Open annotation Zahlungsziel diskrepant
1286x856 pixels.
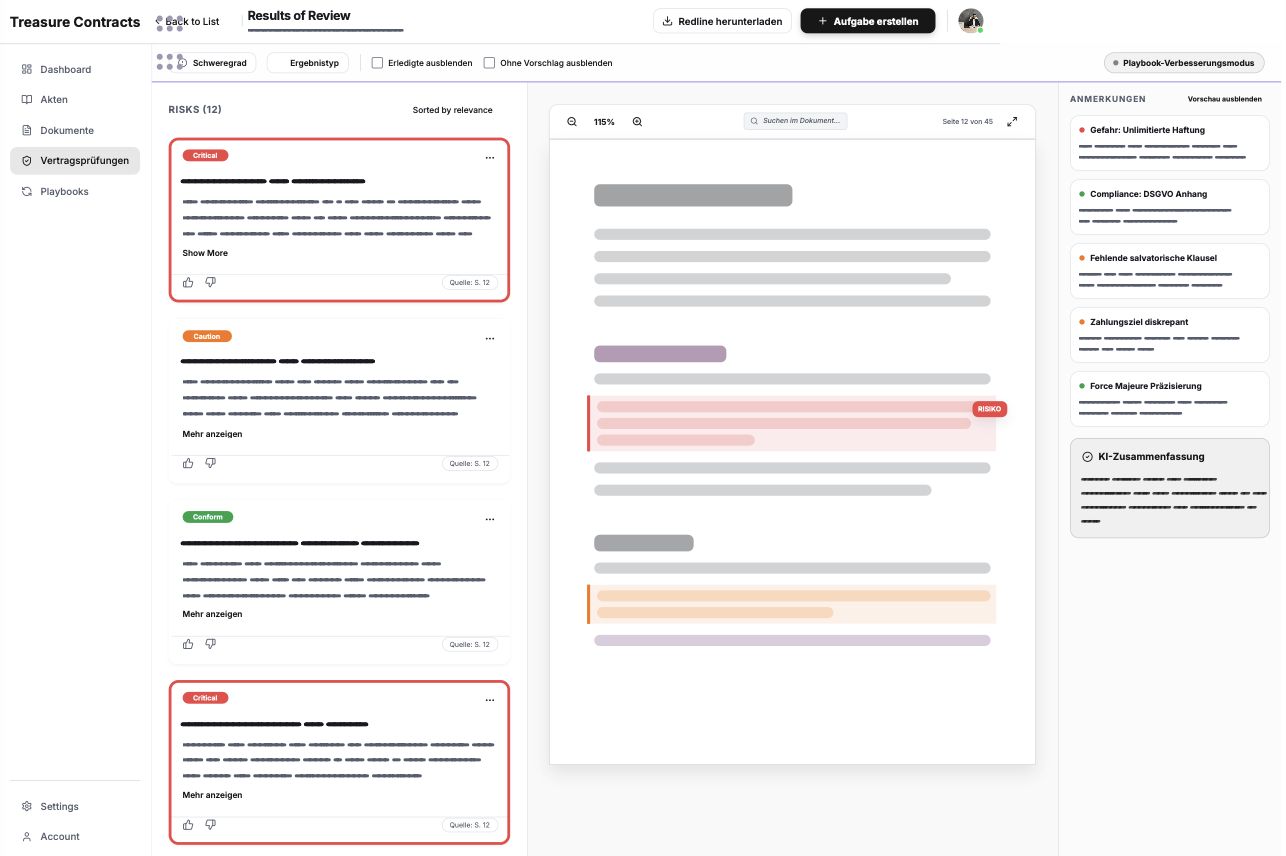coord(1169,335)
